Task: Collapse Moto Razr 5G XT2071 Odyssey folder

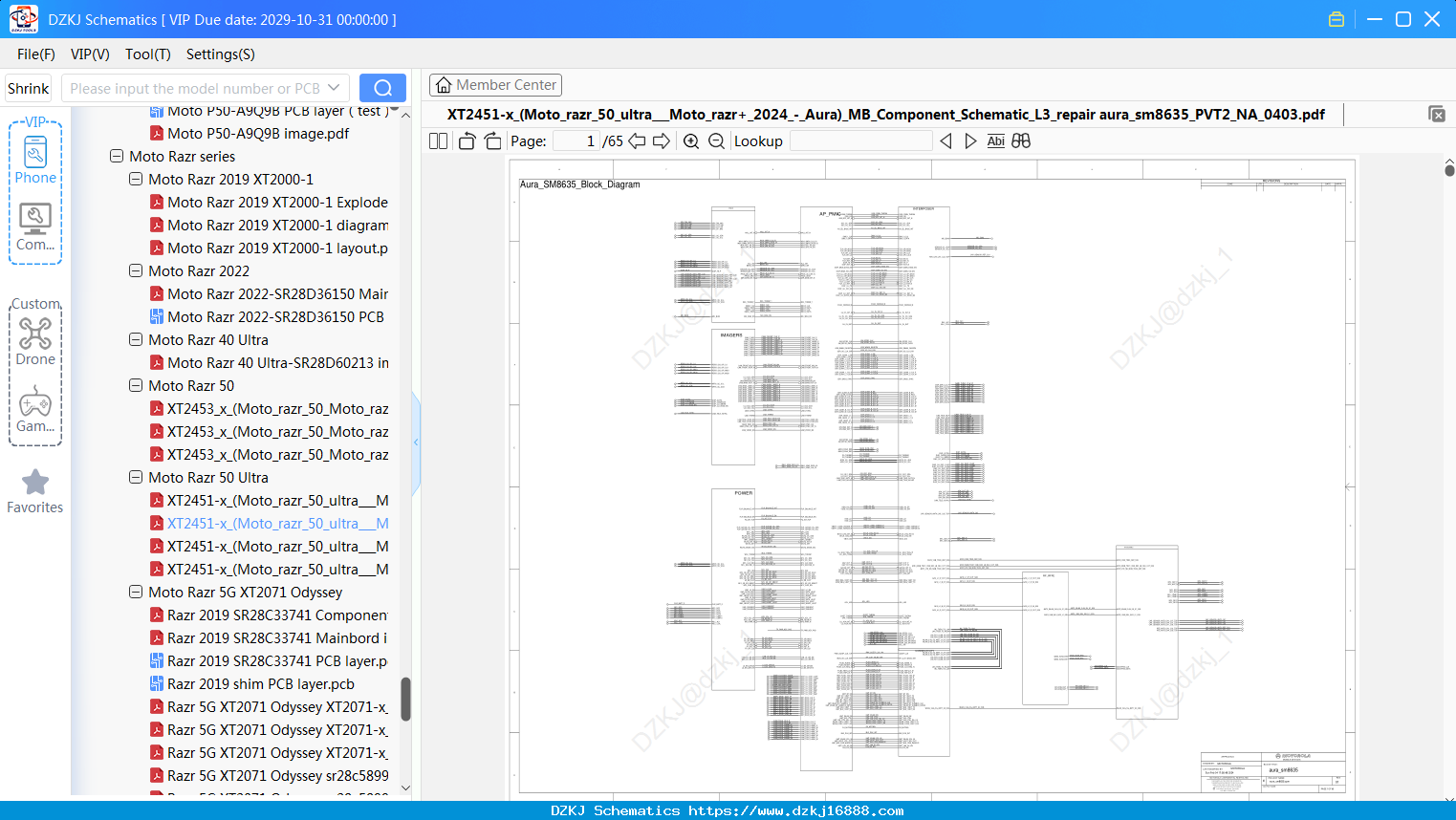Action: pyautogui.click(x=136, y=593)
